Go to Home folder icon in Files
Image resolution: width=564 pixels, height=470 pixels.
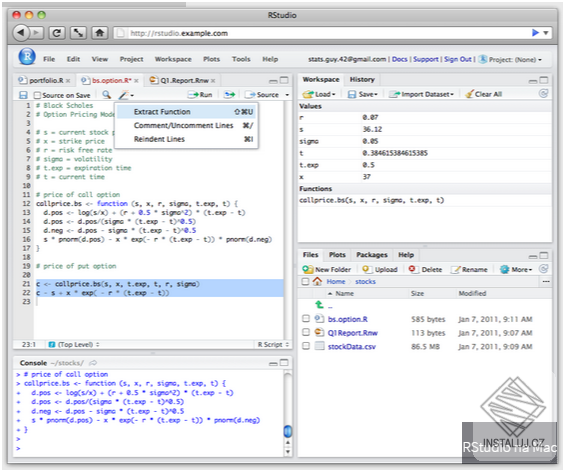tap(317, 281)
